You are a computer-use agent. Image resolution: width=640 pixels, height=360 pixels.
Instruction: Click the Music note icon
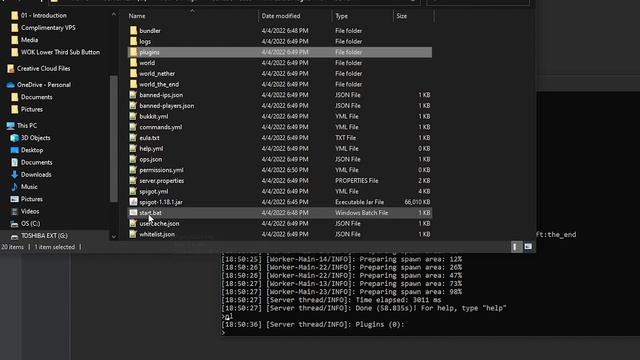point(15,187)
